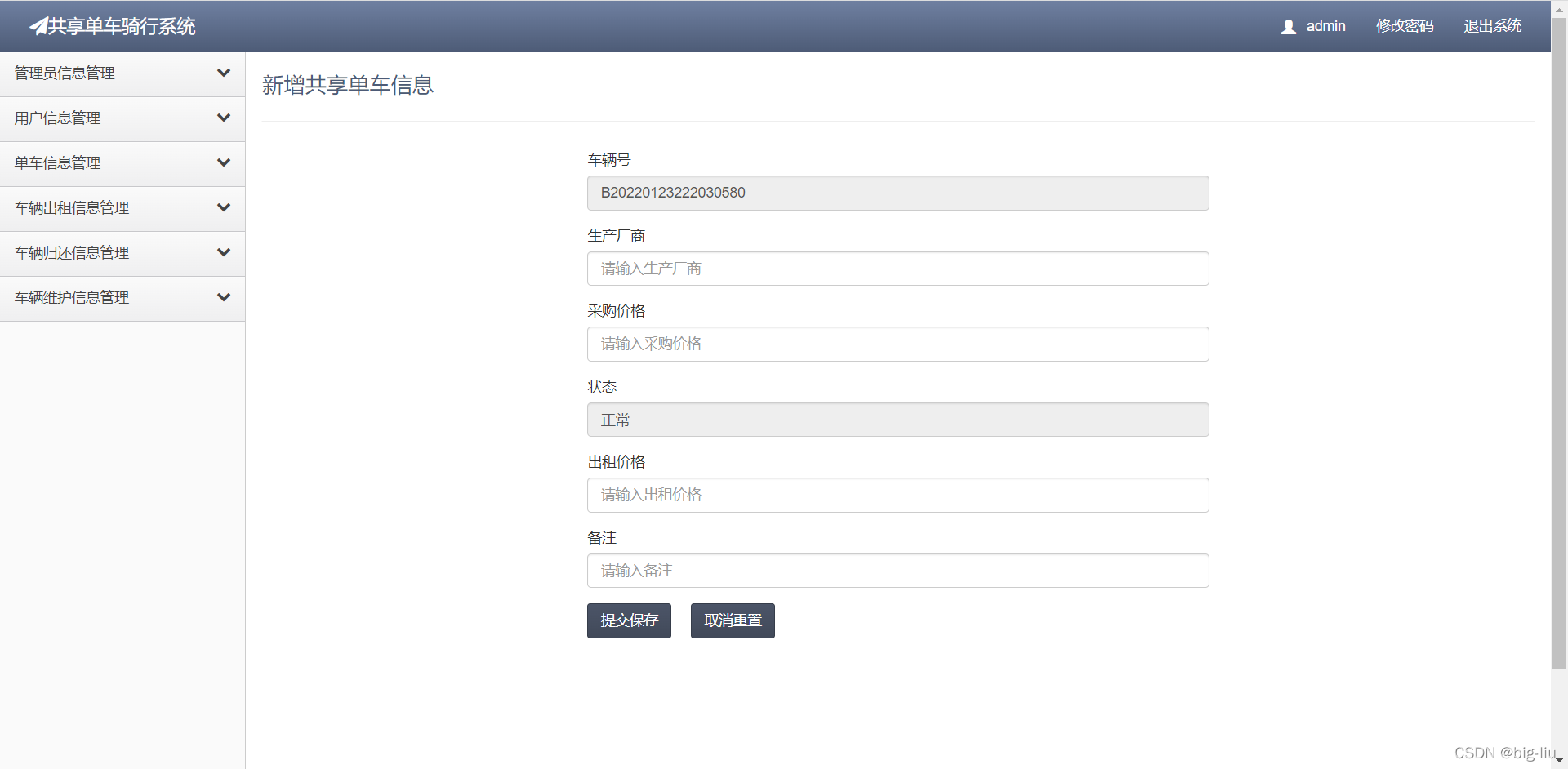Click the 状态 label
1568x769 pixels.
pyautogui.click(x=602, y=387)
